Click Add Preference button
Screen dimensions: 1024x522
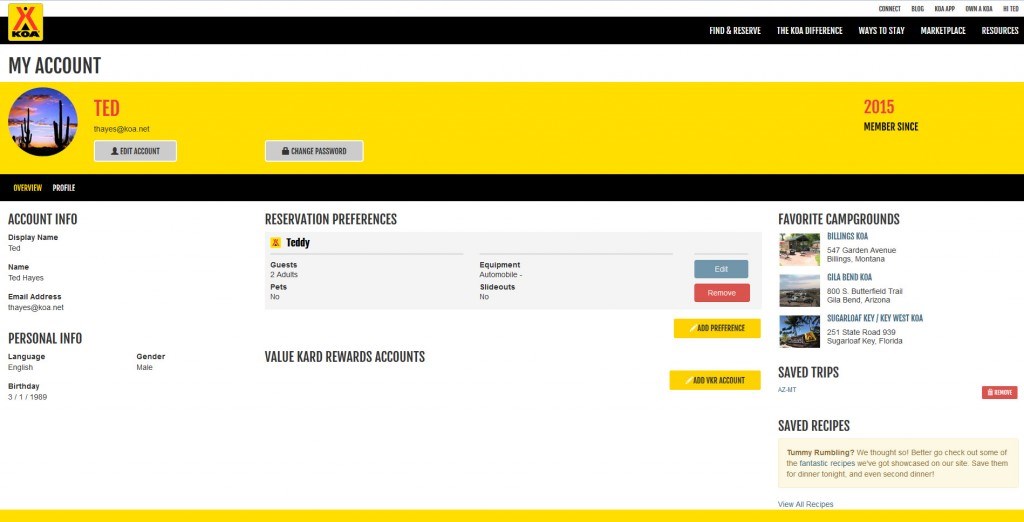pos(717,328)
